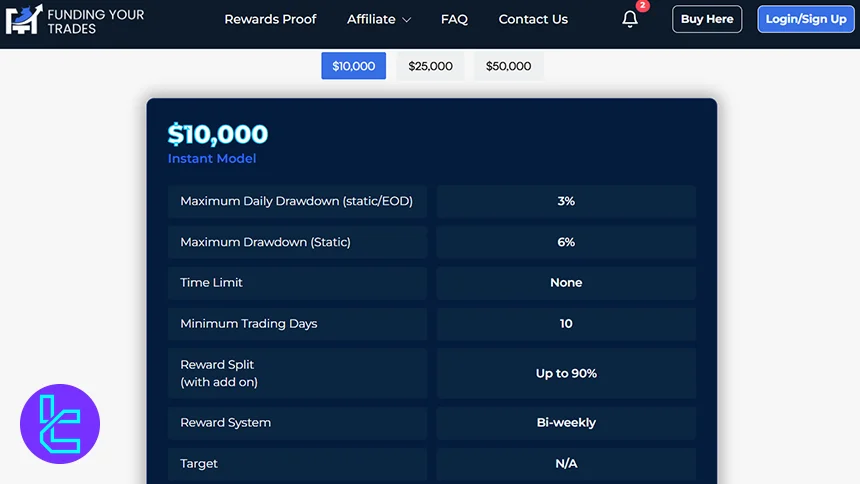Click the Funding Your Trades logo
860x484 pixels.
click(x=75, y=19)
